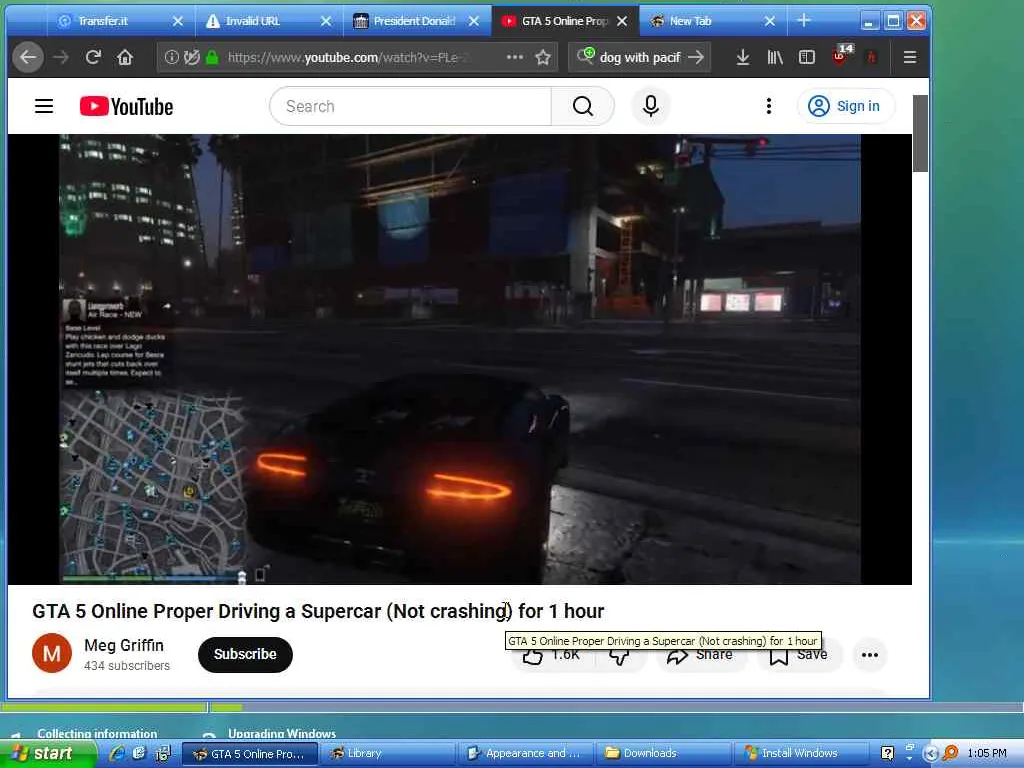Click the dog with pacif search box
The width and height of the screenshot is (1024, 768).
click(x=639, y=57)
